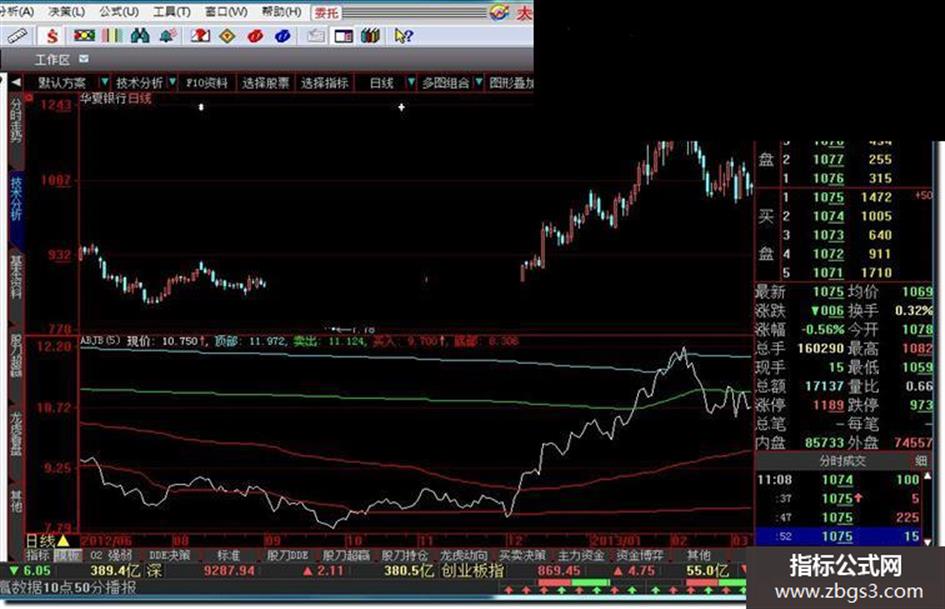Select highlighted trade row :52 1075
The height and width of the screenshot is (609, 945).
tap(838, 536)
